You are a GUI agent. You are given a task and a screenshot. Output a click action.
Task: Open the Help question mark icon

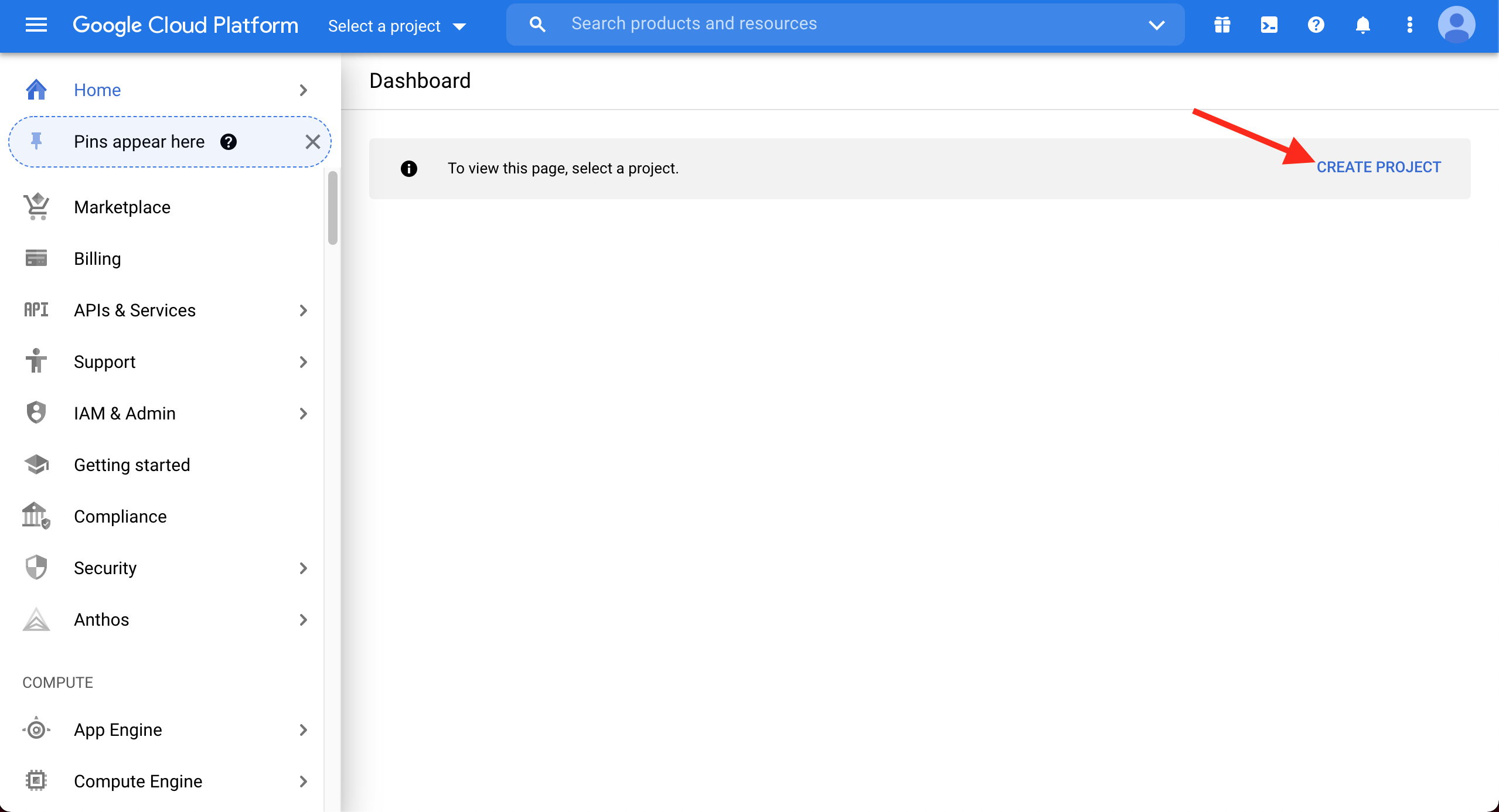pos(1316,25)
